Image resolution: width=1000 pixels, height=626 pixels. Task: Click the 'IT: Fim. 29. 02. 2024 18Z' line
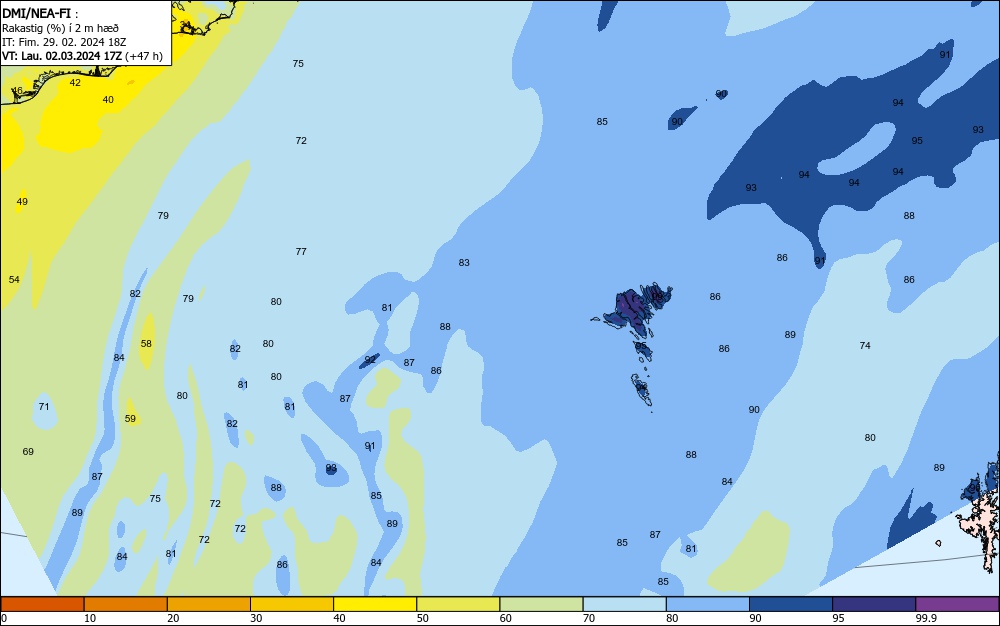click(64, 42)
